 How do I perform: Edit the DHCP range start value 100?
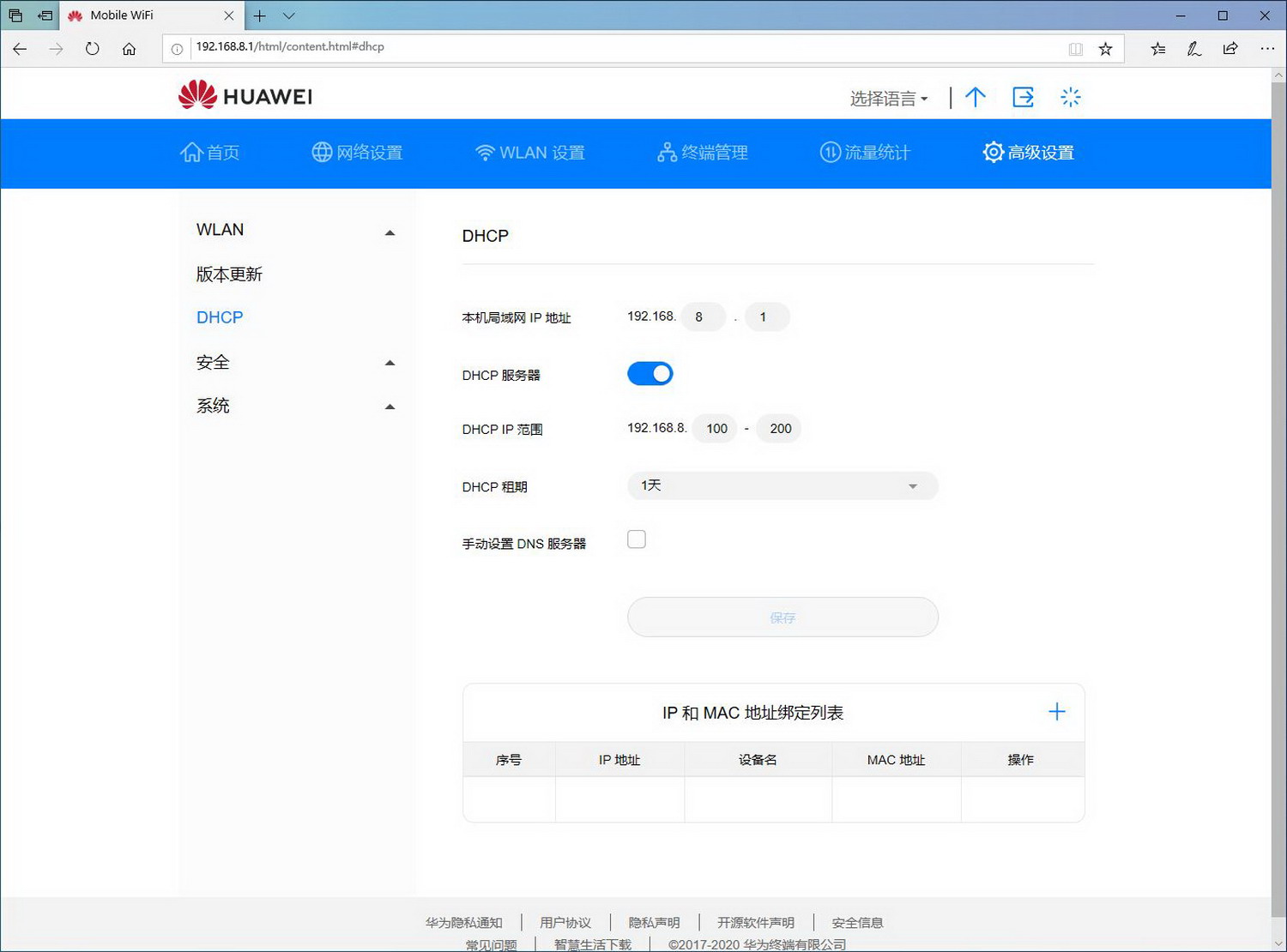pos(714,428)
